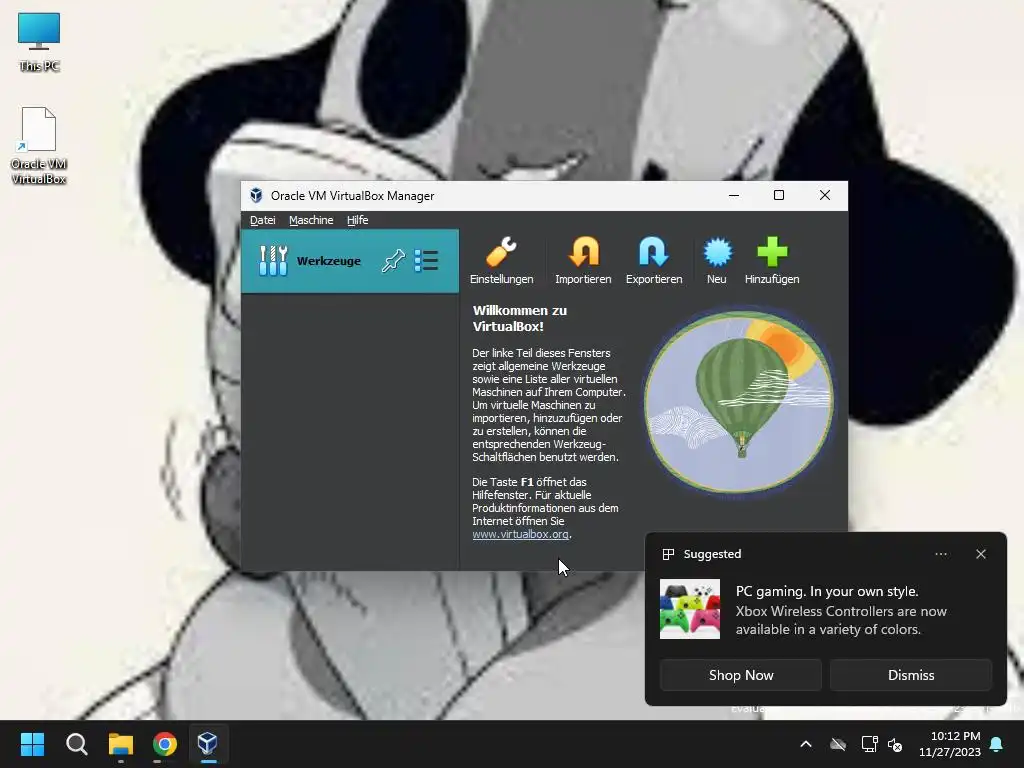Screen dimensions: 1024x768
Task: Click the Xbox controllers thumbnail image
Action: click(x=690, y=609)
